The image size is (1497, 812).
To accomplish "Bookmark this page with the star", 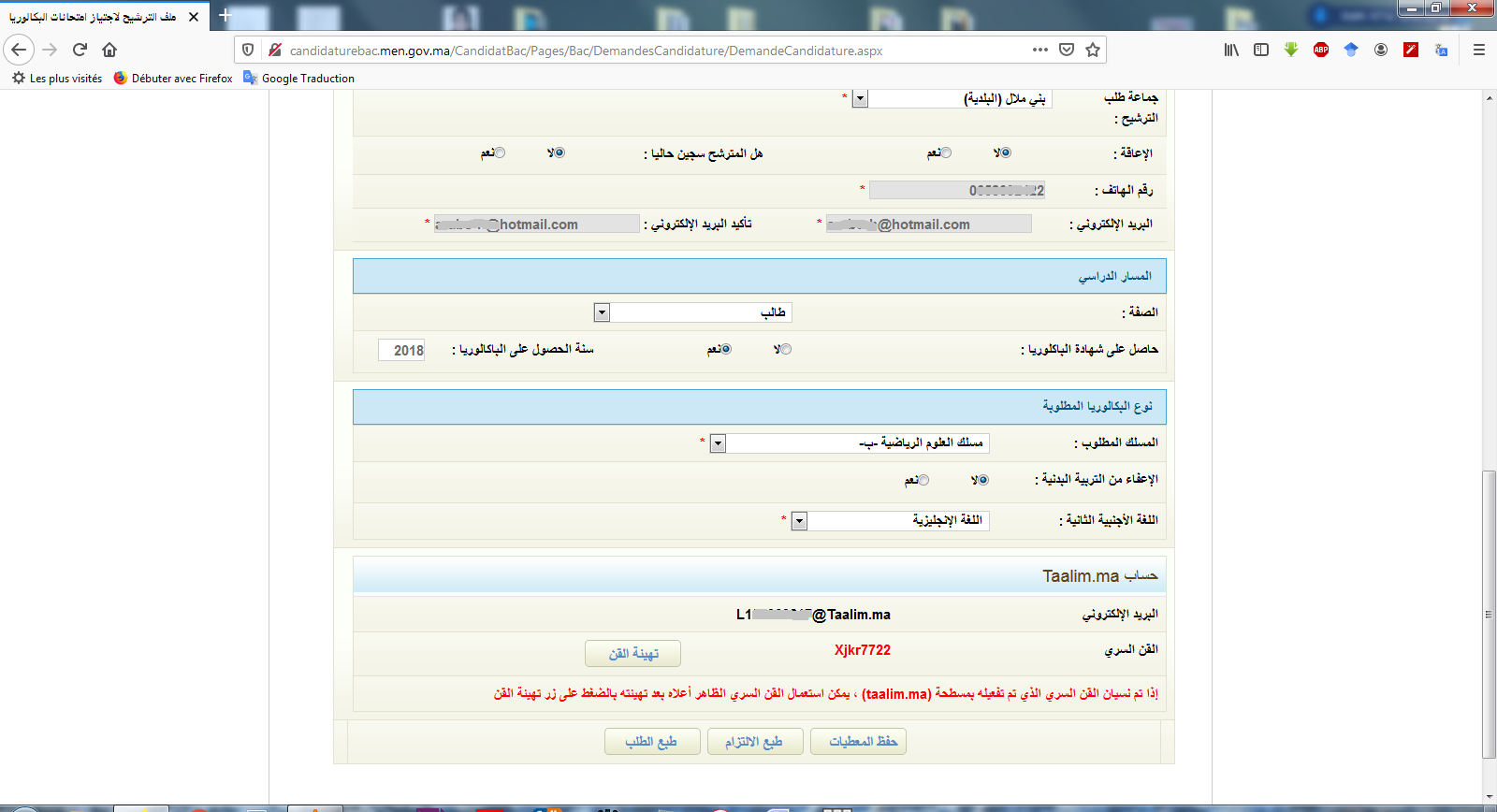I will (1093, 50).
